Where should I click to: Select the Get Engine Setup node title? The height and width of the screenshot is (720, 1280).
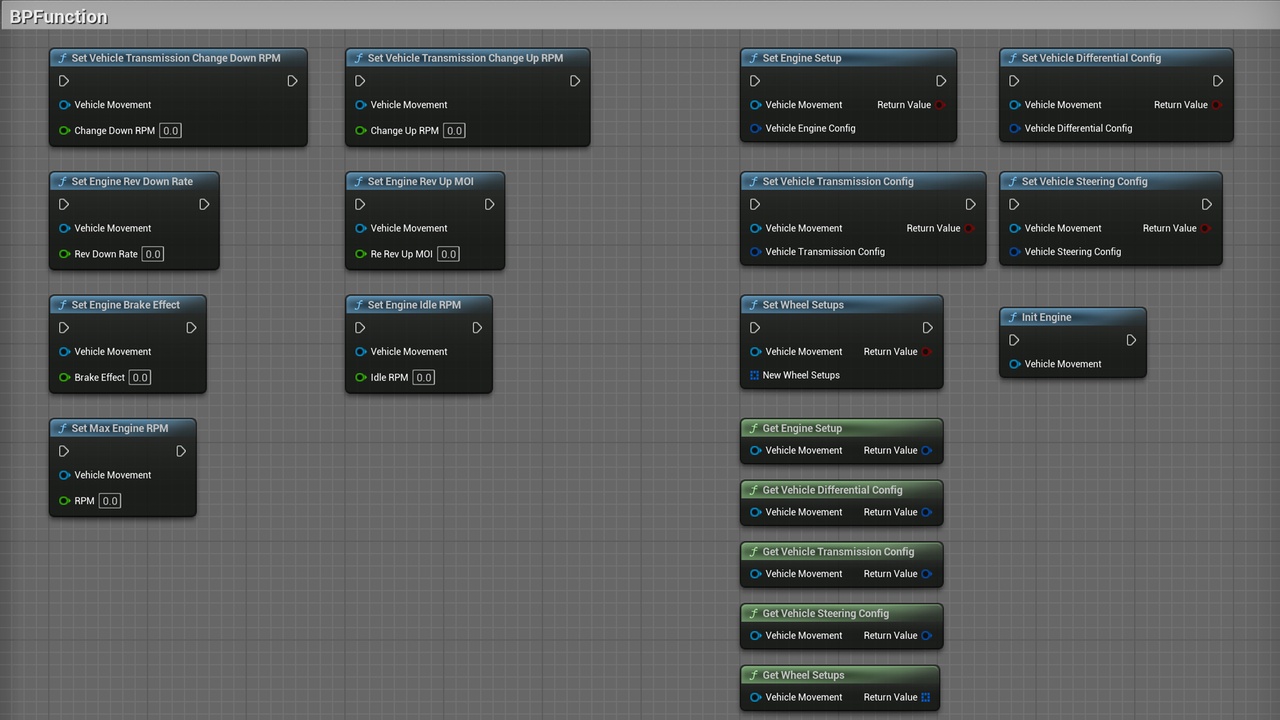802,428
